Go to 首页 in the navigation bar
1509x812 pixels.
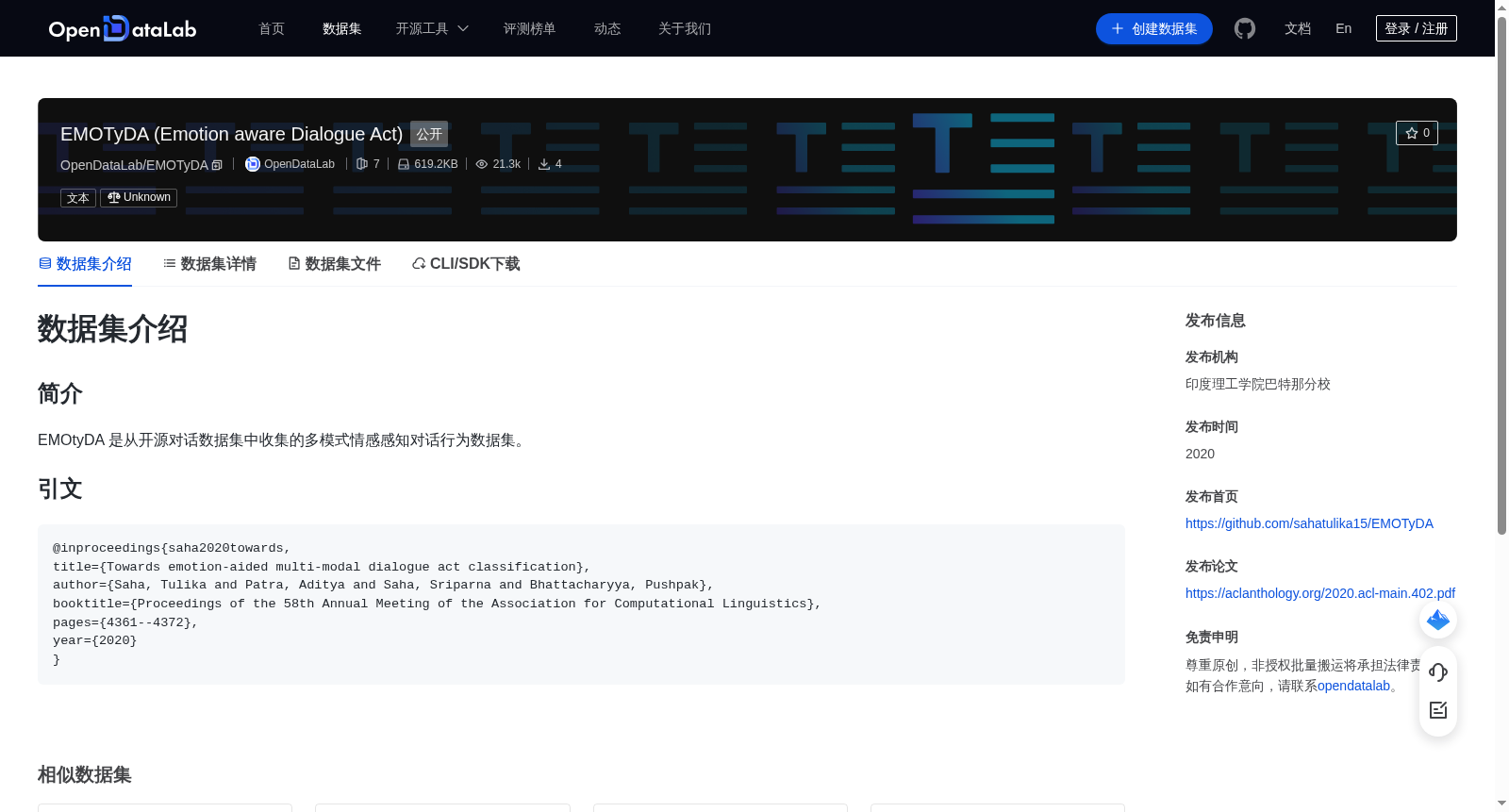272,28
